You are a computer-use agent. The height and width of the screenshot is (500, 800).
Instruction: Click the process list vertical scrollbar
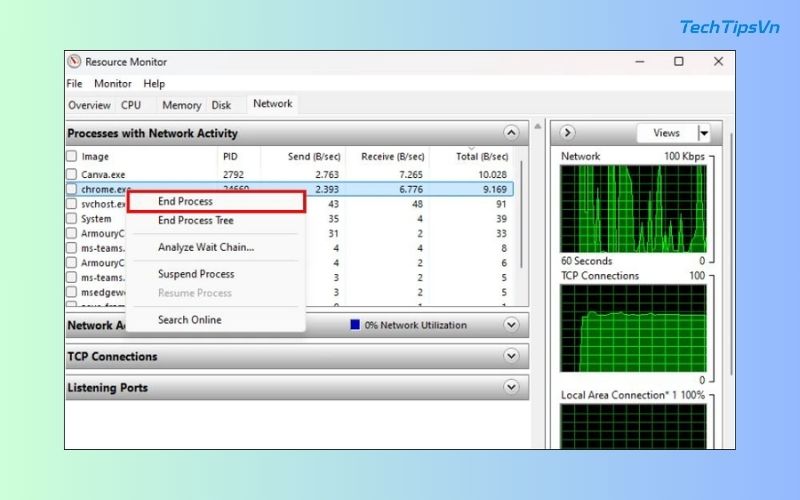click(x=521, y=214)
